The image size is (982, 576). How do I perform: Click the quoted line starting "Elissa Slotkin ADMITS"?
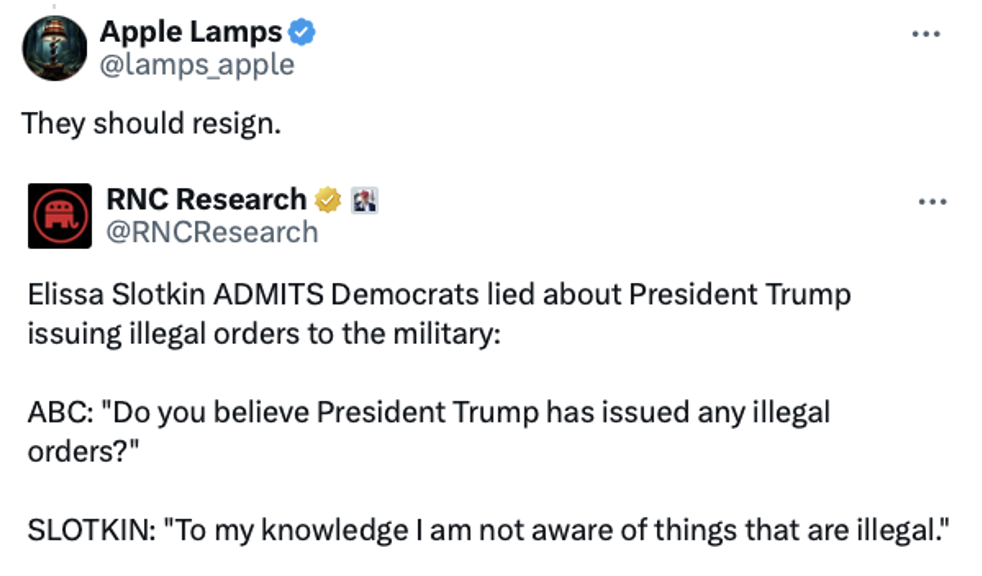pos(439,297)
